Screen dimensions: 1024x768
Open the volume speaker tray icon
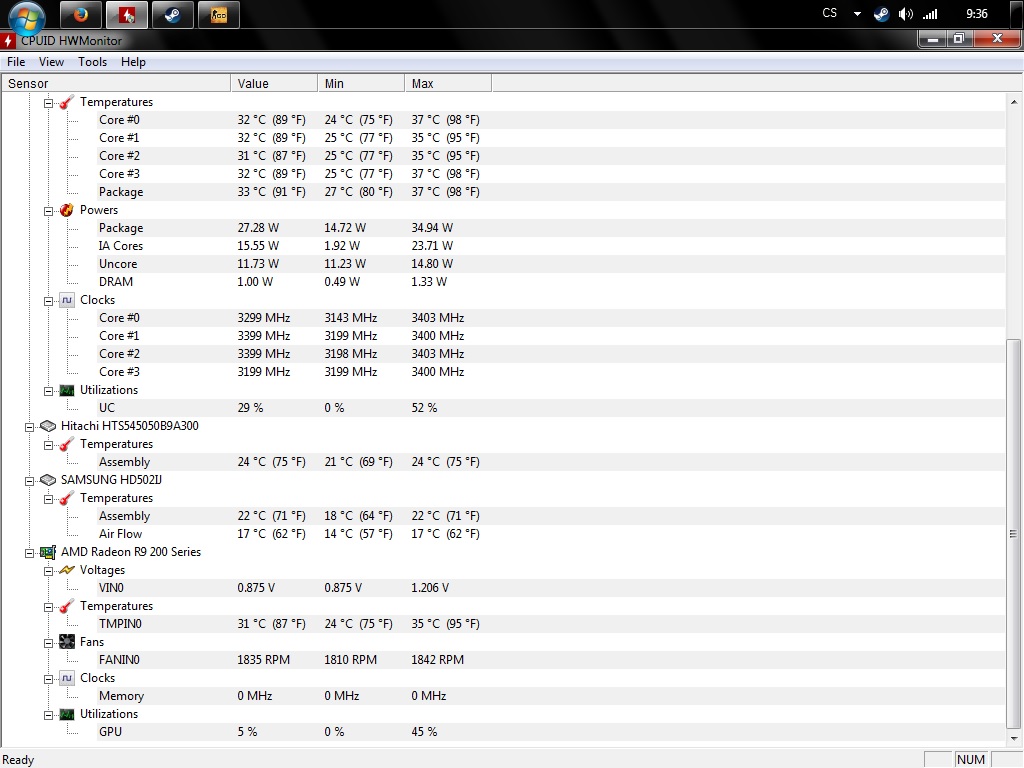pyautogui.click(x=906, y=14)
